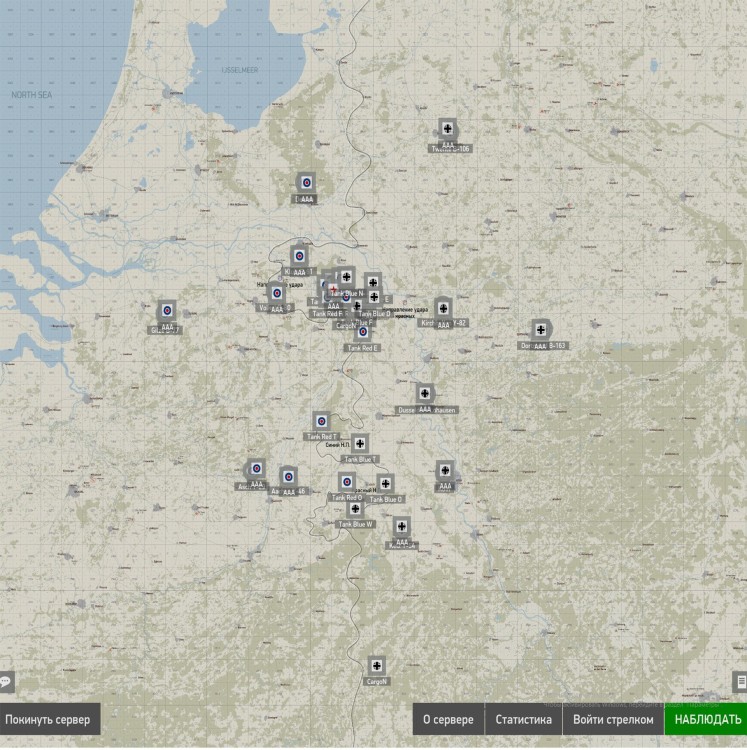Screen dimensions: 747x750
Task: Select the Kirchhellen Y-82 German airfield icon
Action: [443, 309]
